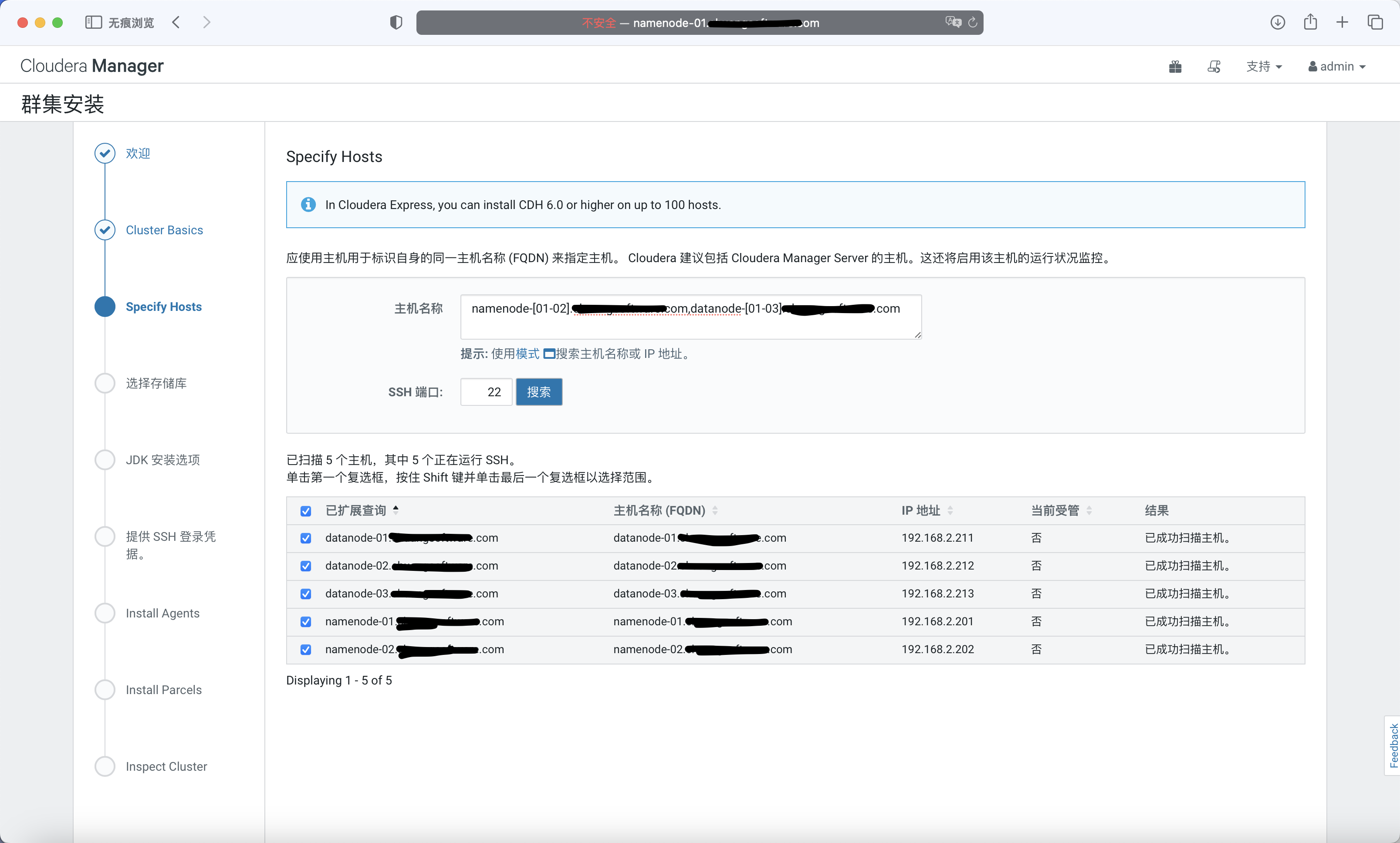
Task: Click the completed 欢迎 step checkmark circle
Action: point(105,153)
